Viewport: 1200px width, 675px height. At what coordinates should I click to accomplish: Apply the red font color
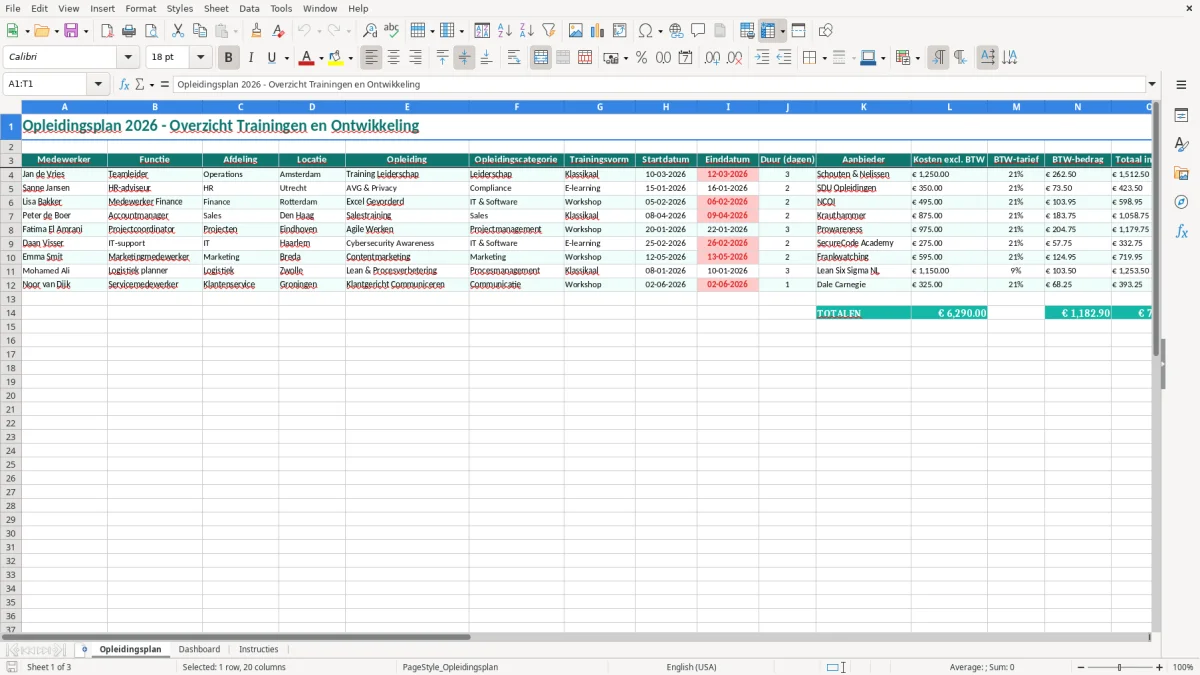(x=307, y=58)
